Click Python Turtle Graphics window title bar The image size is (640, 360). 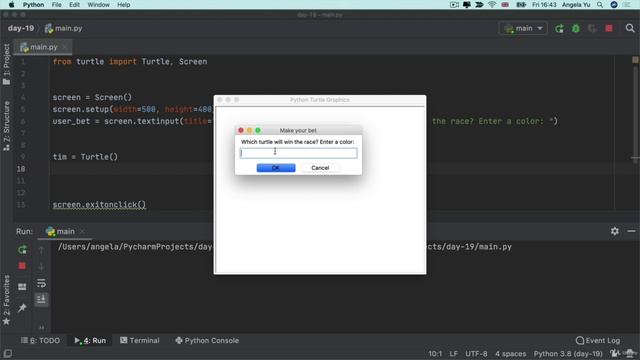click(320, 100)
